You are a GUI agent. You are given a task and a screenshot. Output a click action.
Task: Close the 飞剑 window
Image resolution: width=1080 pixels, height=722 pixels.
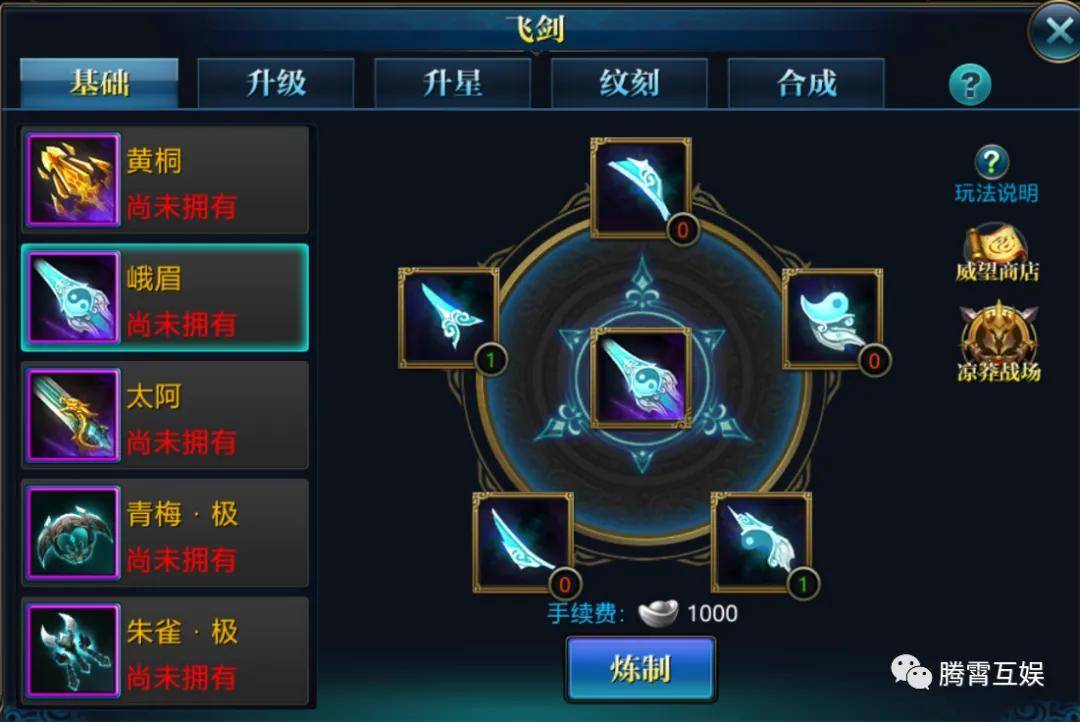pyautogui.click(x=1058, y=31)
